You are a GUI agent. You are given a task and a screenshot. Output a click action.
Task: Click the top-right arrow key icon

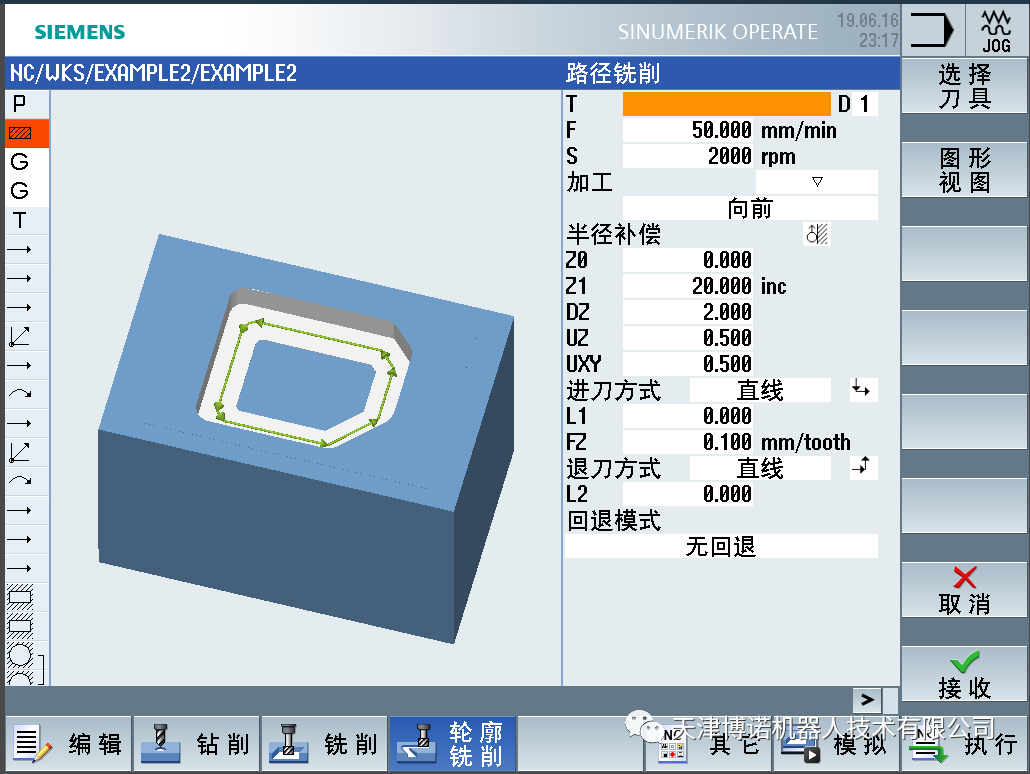coord(931,28)
